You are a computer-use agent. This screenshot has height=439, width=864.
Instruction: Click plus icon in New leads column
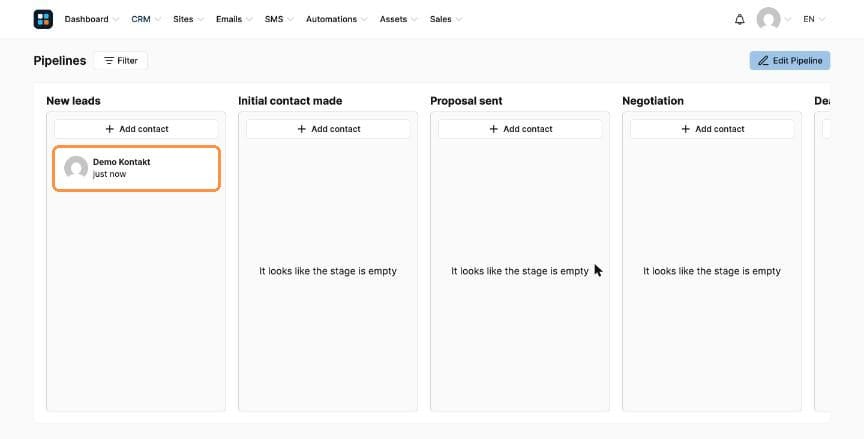tap(110, 129)
